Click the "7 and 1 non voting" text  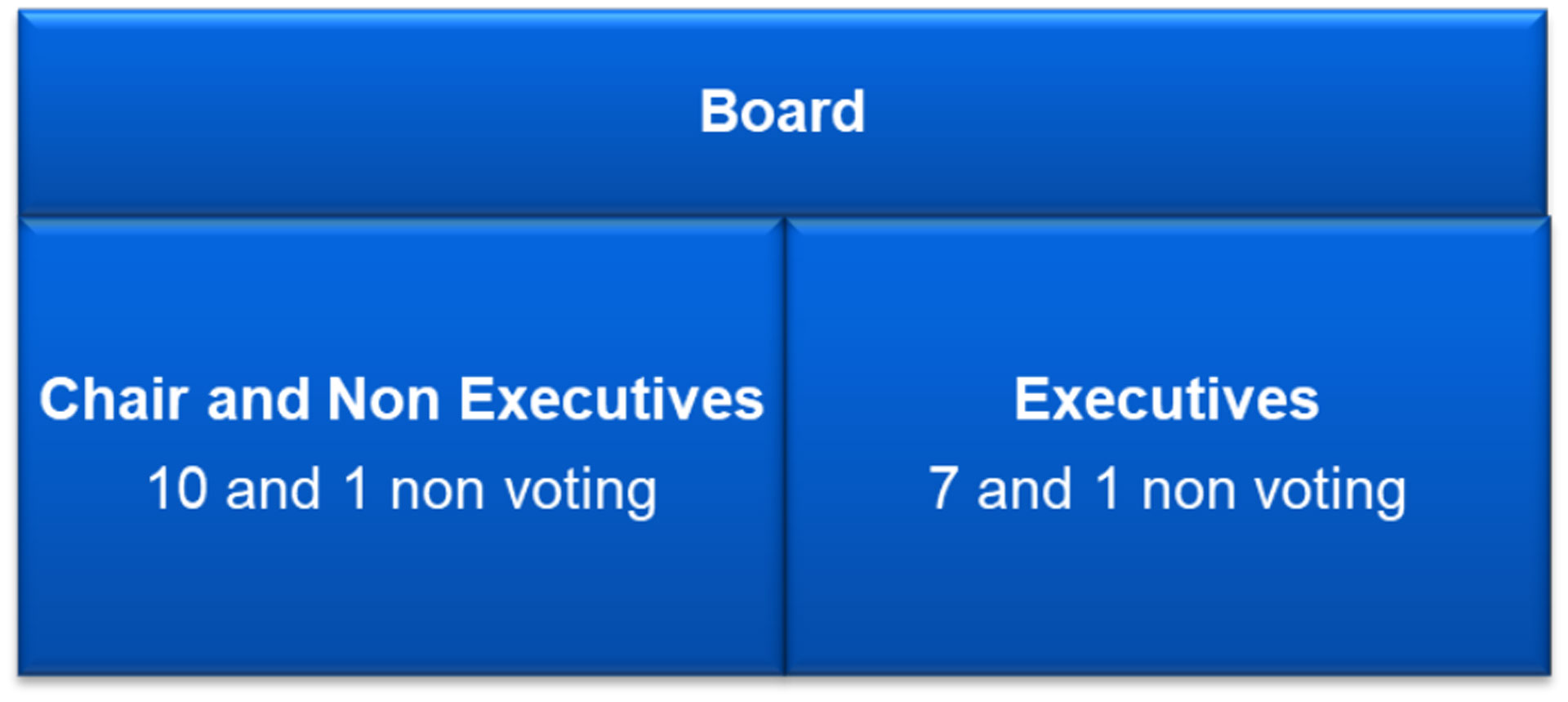pos(1167,490)
